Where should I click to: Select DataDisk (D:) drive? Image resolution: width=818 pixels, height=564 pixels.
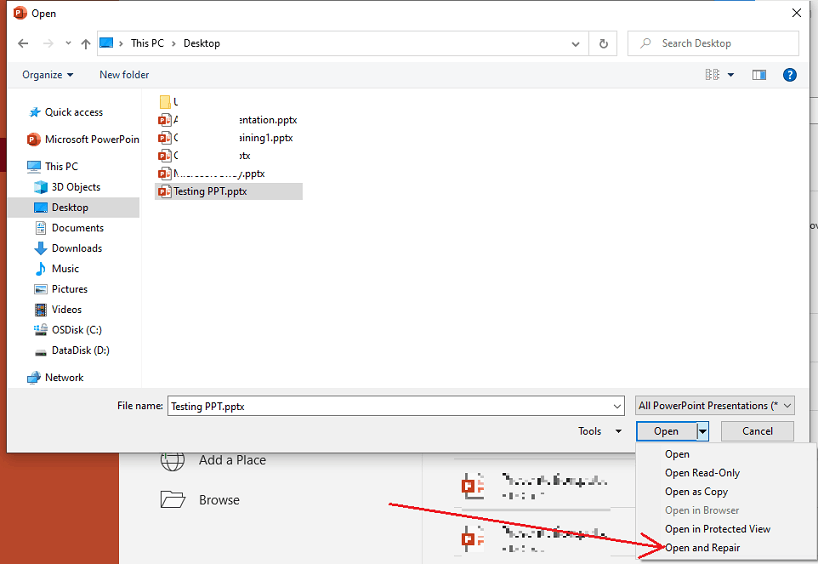(71, 350)
